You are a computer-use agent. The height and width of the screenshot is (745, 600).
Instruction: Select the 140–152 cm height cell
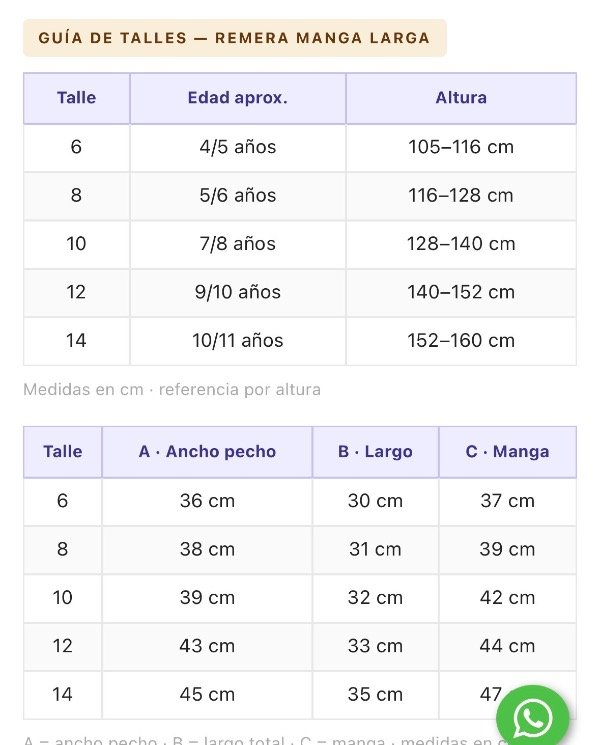[x=461, y=293]
